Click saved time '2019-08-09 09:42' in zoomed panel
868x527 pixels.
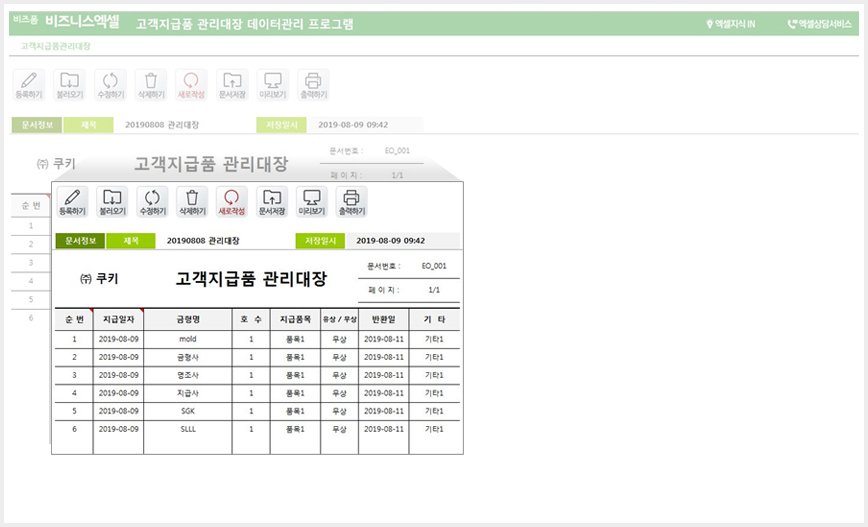pos(391,241)
